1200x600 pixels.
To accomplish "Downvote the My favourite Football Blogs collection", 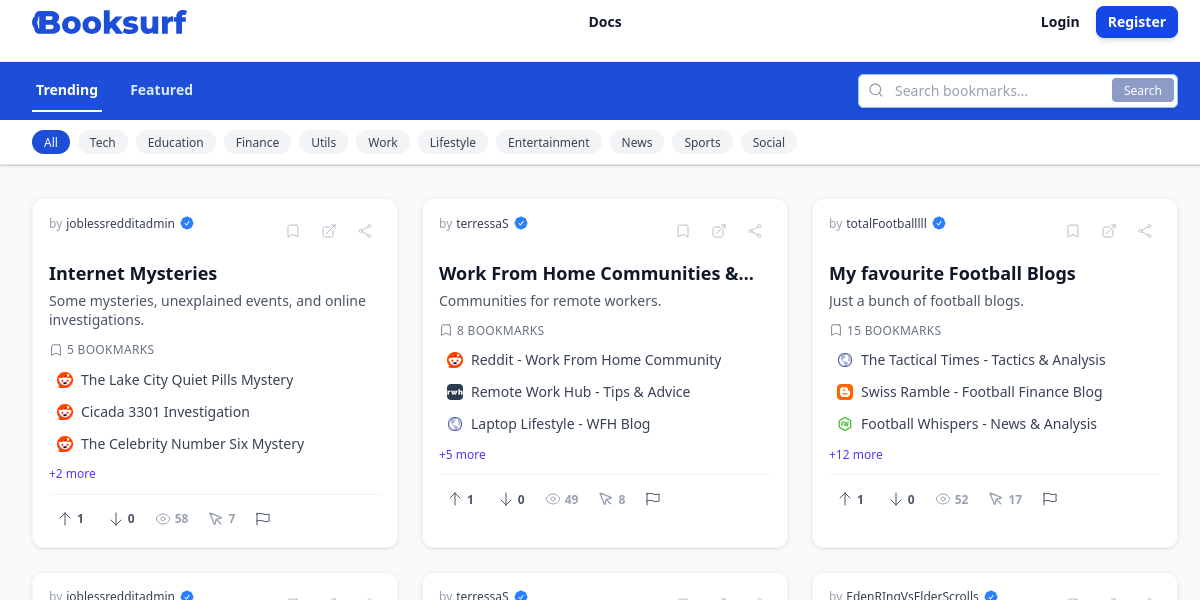I will click(895, 499).
